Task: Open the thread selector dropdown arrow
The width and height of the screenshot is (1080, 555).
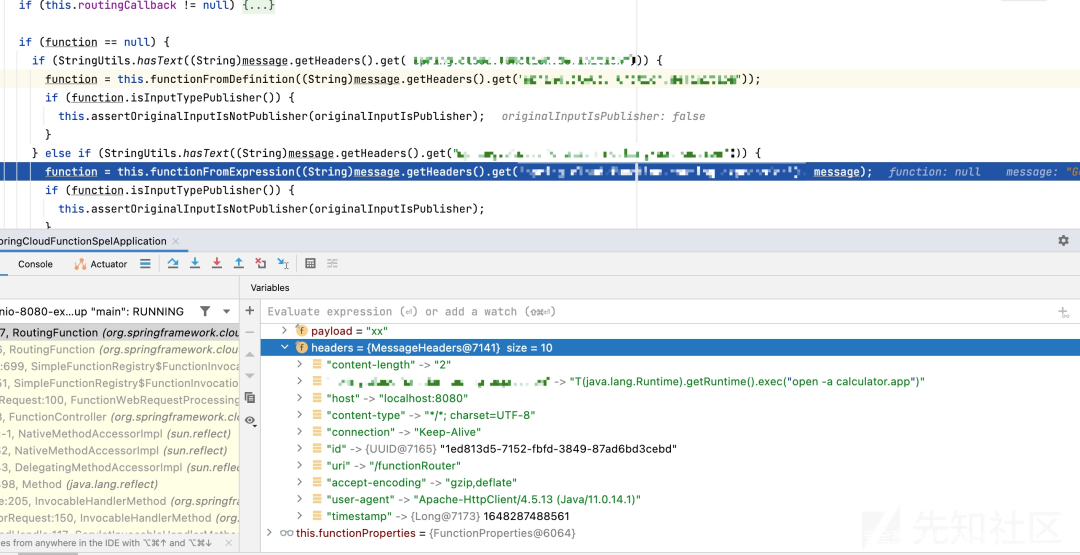Action: tap(226, 311)
